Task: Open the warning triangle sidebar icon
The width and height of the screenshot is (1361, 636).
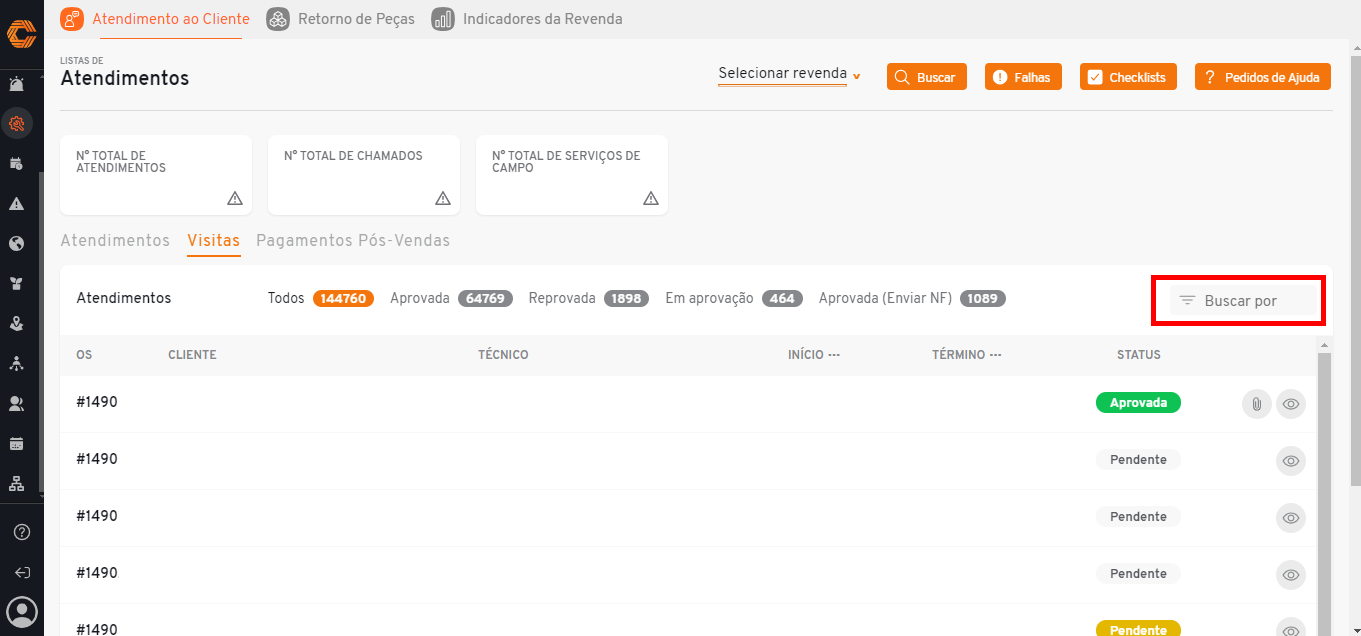Action: (x=17, y=203)
